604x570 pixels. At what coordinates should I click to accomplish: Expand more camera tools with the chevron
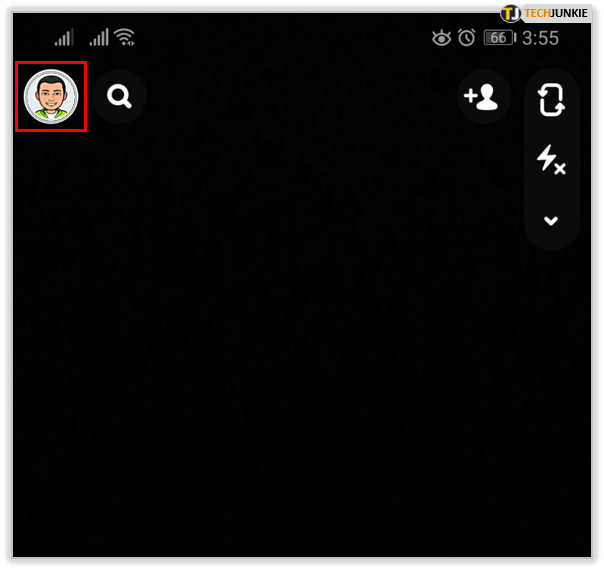[551, 221]
